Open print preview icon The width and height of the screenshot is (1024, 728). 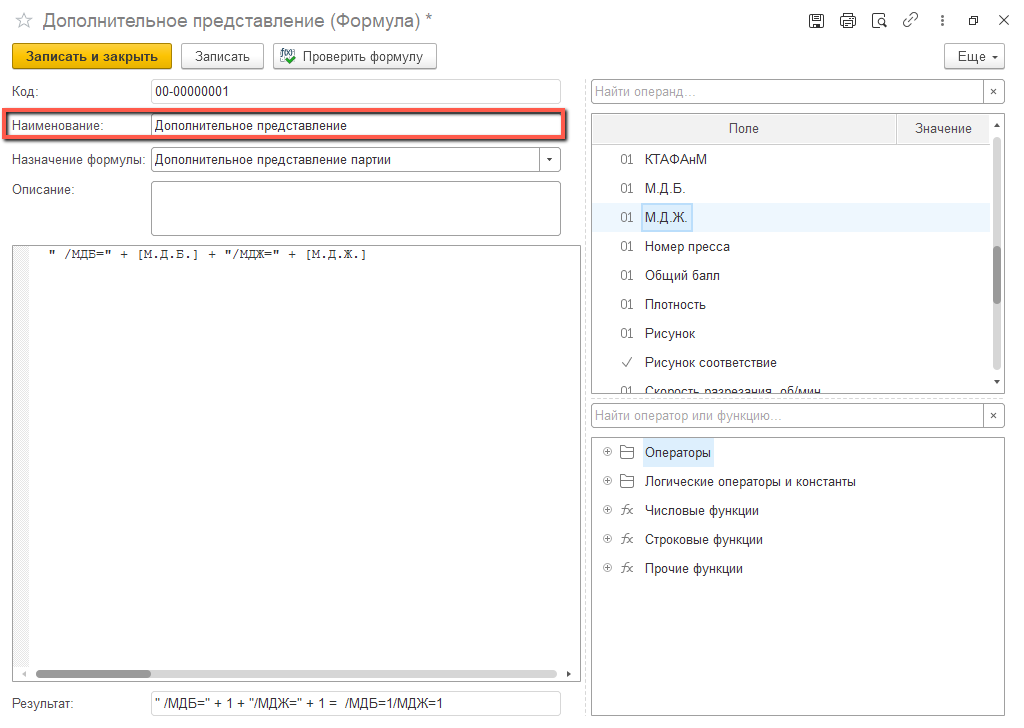[x=879, y=20]
